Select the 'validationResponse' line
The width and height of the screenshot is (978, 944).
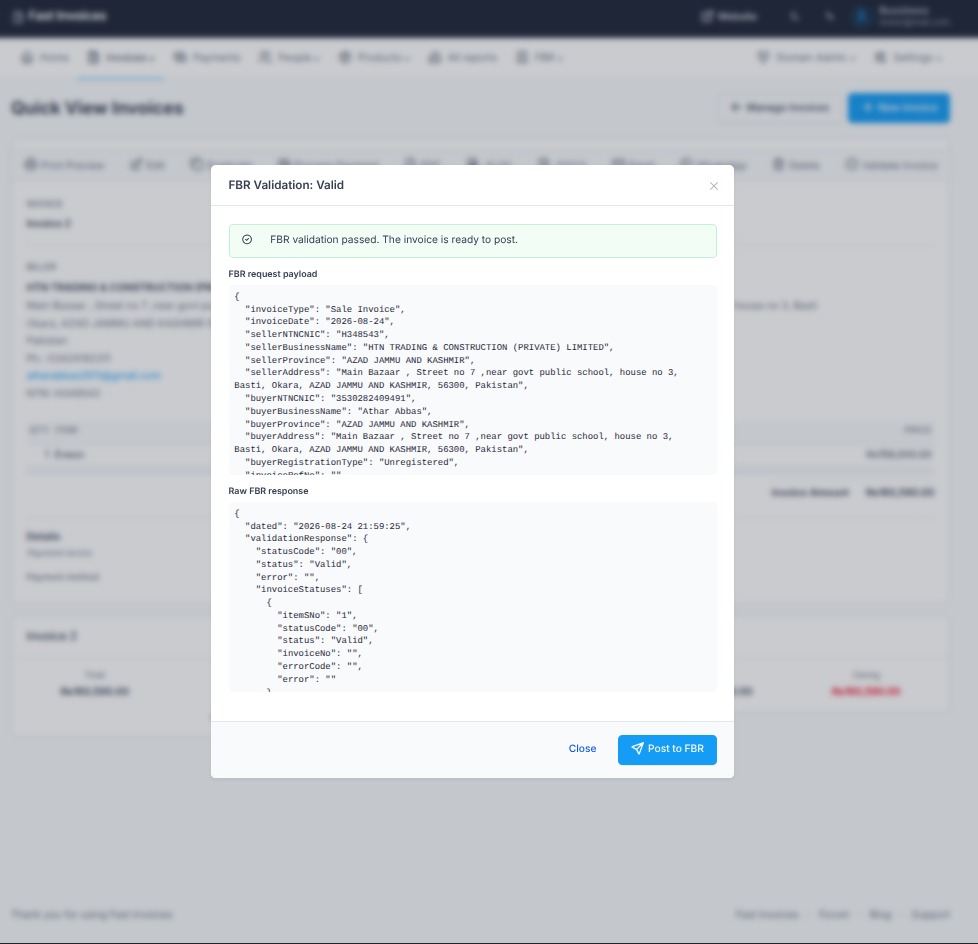[x=306, y=538]
